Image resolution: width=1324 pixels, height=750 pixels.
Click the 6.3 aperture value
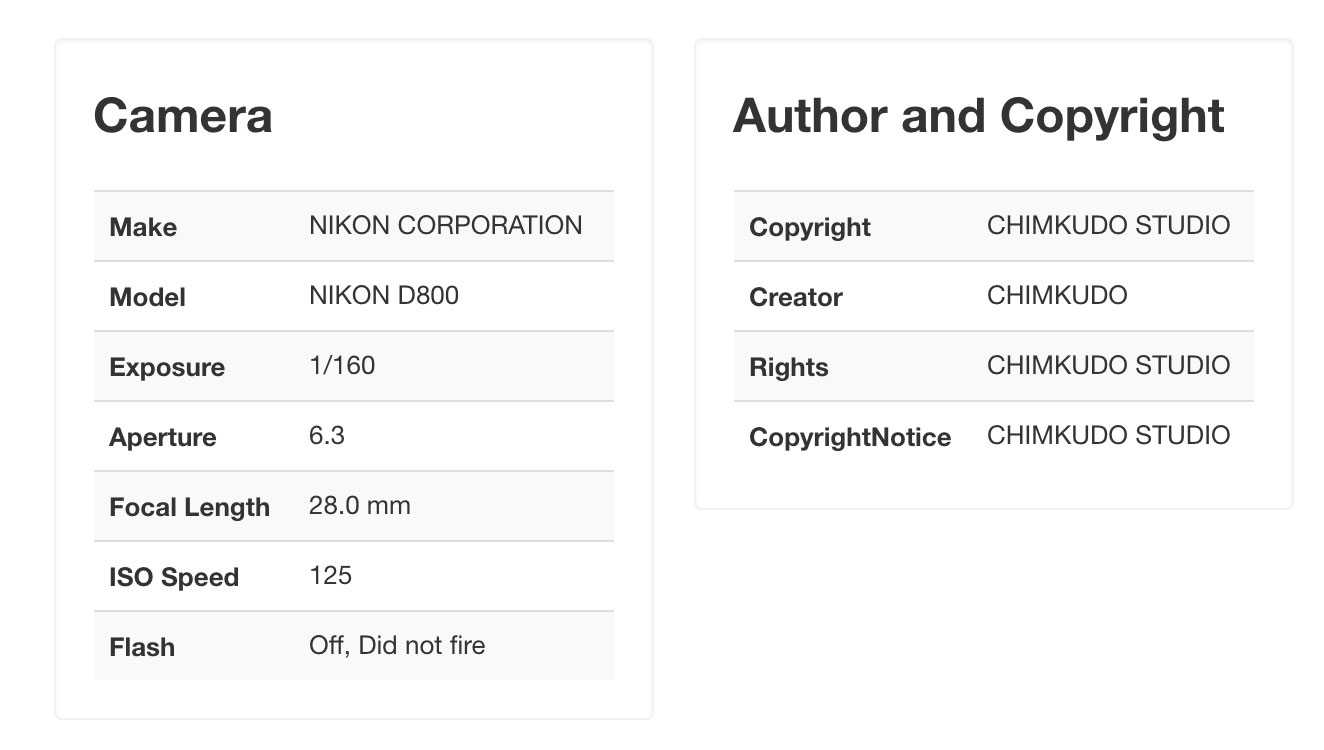(x=327, y=435)
